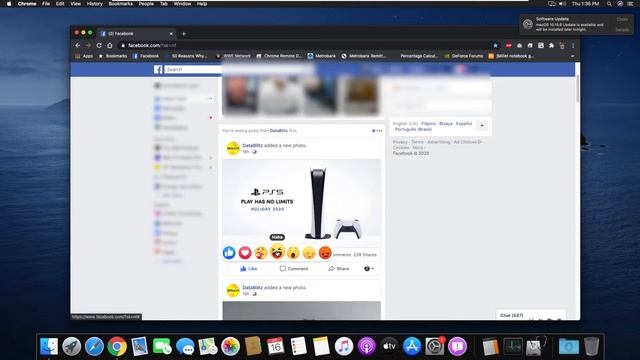Open a new Chrome tab

pyautogui.click(x=184, y=34)
